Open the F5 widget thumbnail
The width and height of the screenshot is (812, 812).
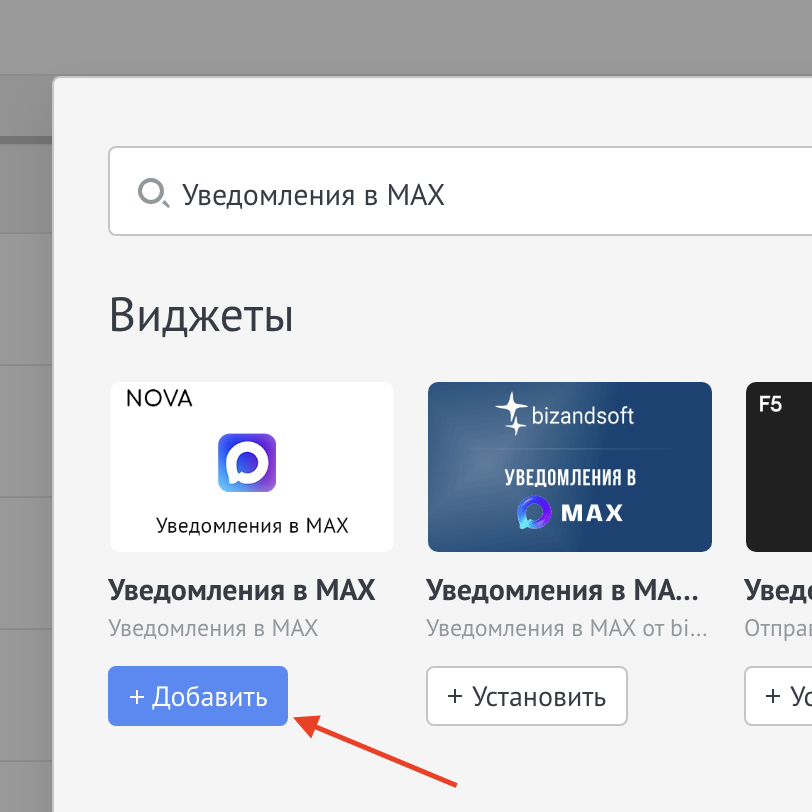[779, 467]
